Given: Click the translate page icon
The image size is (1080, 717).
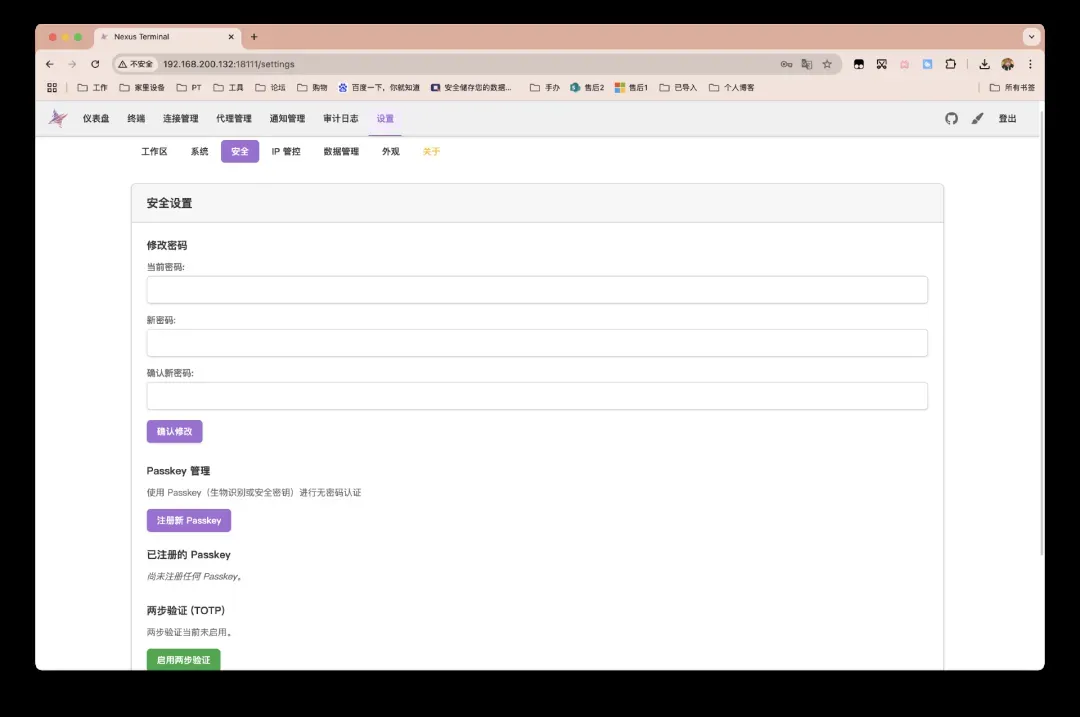Looking at the screenshot, I should pos(807,64).
